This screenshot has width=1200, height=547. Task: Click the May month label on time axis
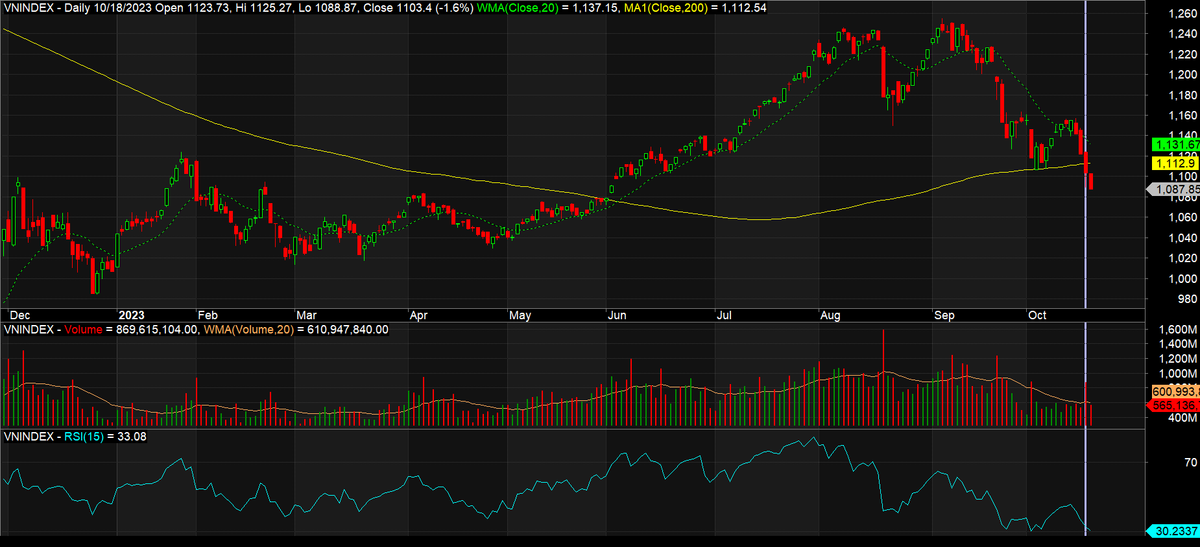tap(520, 314)
